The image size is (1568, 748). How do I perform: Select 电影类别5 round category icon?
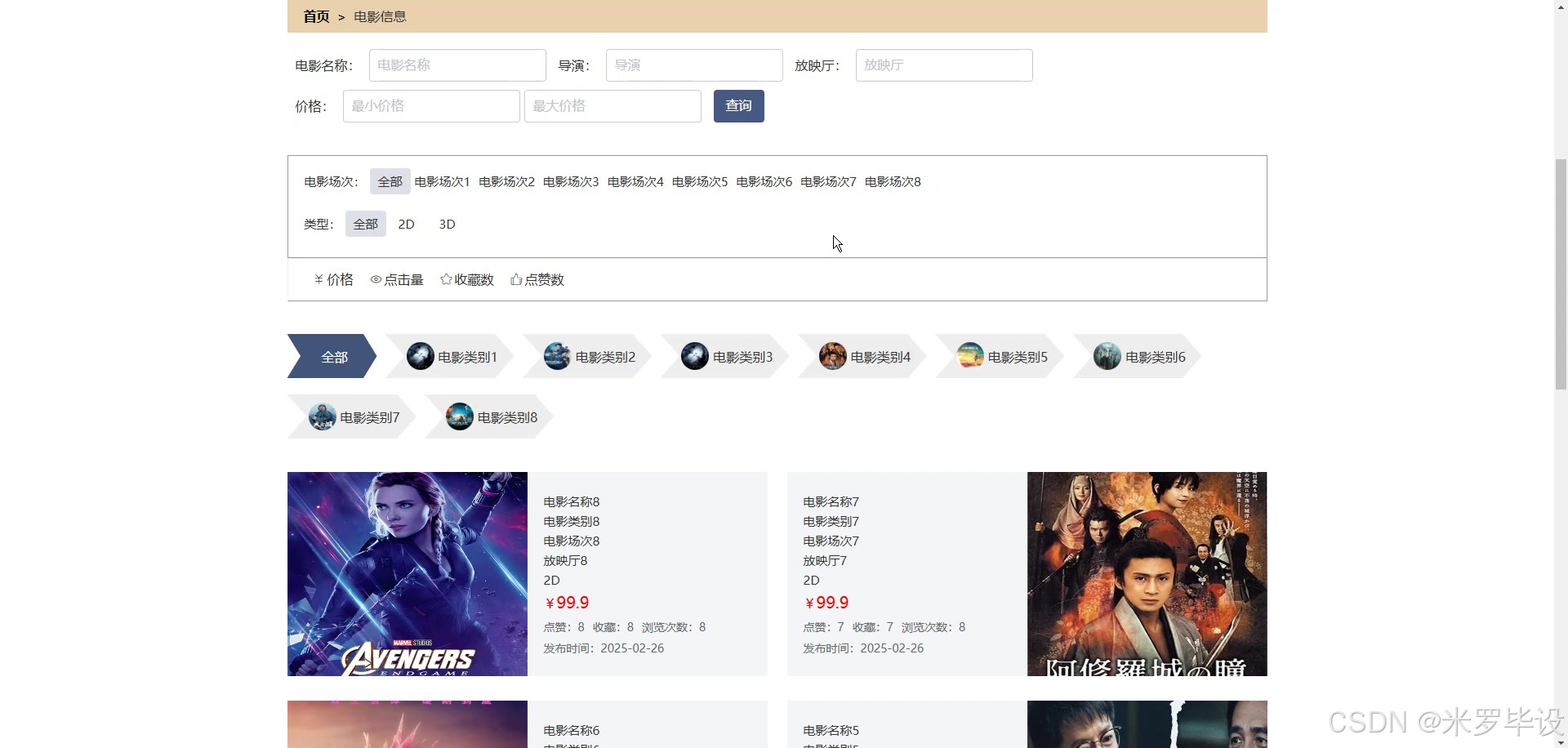click(x=970, y=356)
